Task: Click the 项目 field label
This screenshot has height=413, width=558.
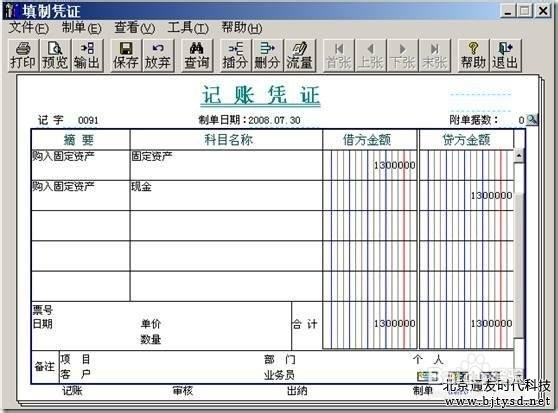Action: (x=75, y=359)
